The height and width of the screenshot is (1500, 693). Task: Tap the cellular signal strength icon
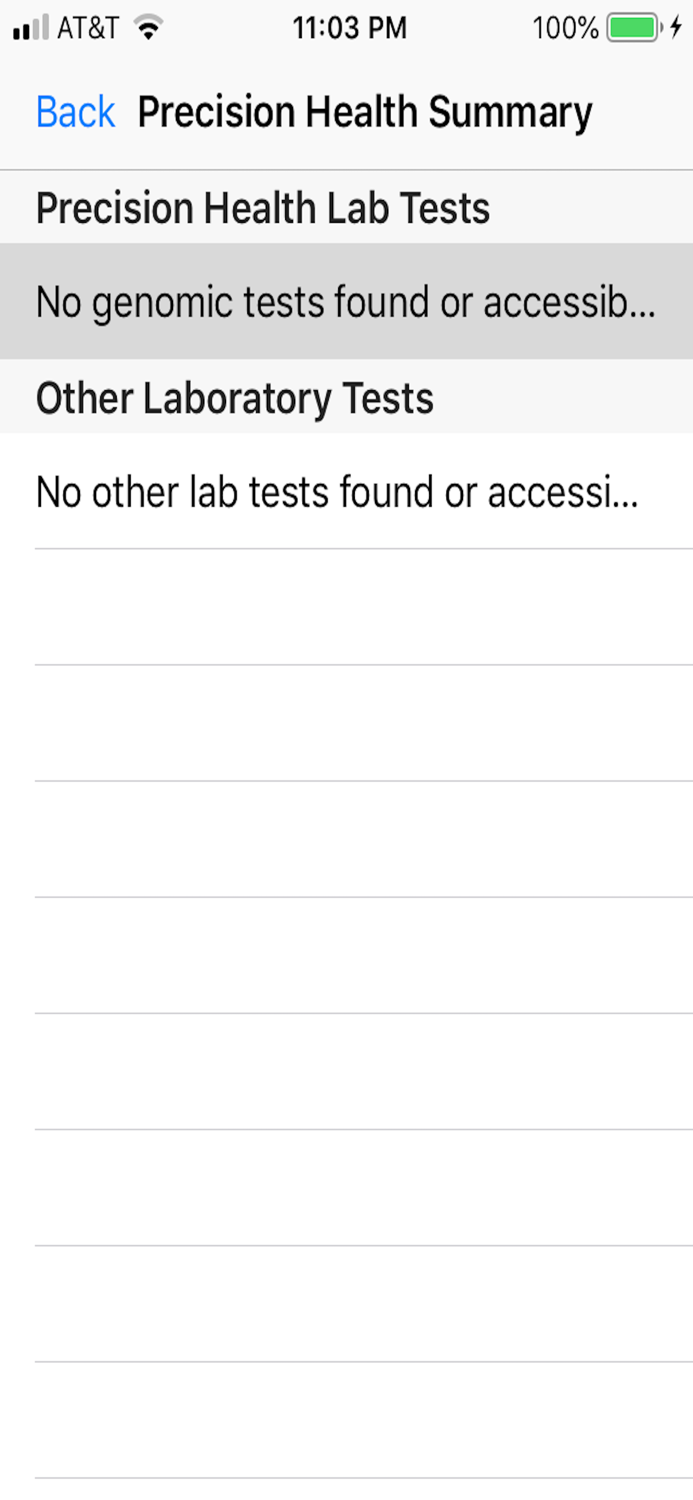tap(27, 27)
